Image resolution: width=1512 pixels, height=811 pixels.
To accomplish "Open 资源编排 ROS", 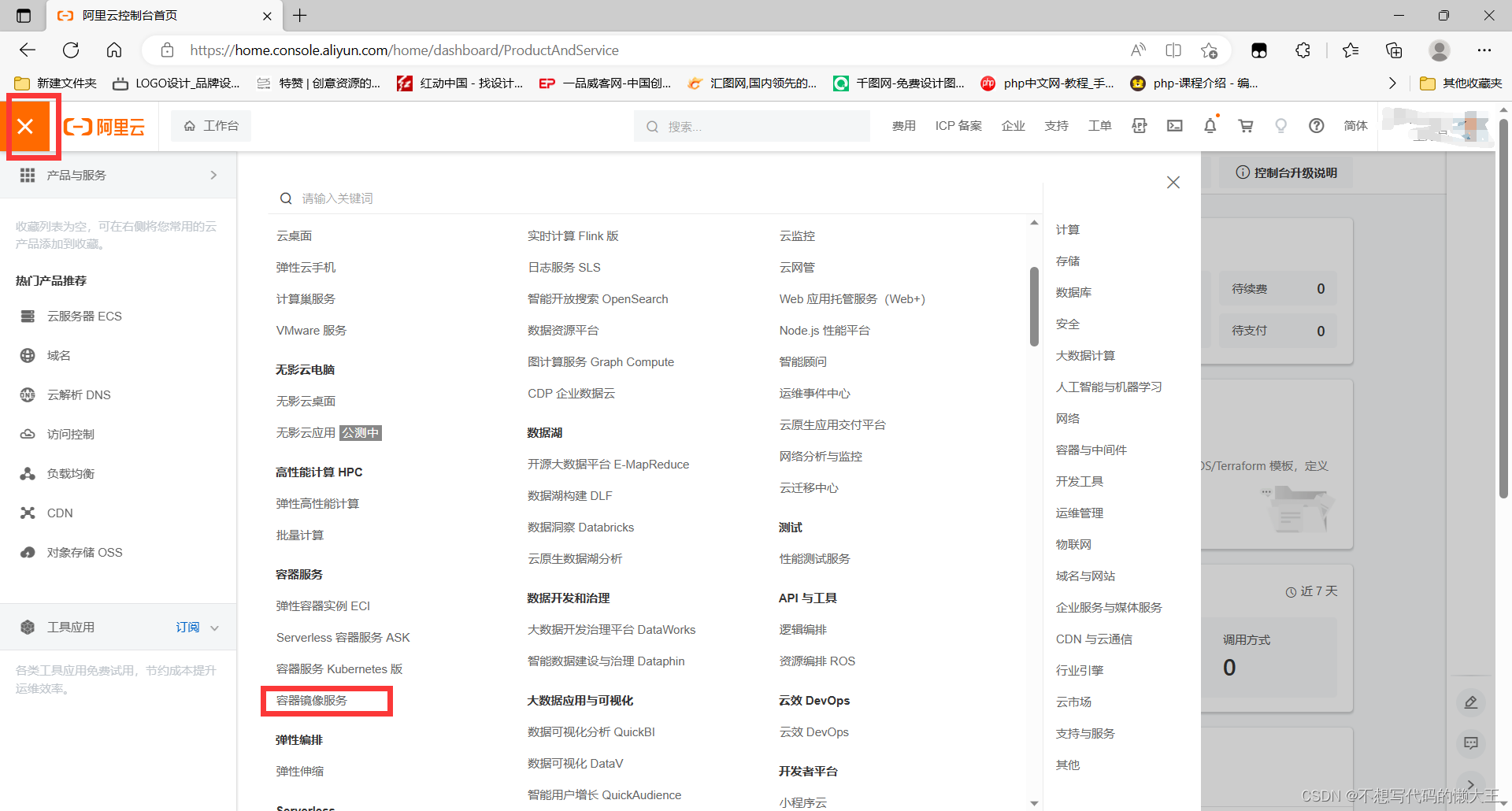I will tap(817, 661).
